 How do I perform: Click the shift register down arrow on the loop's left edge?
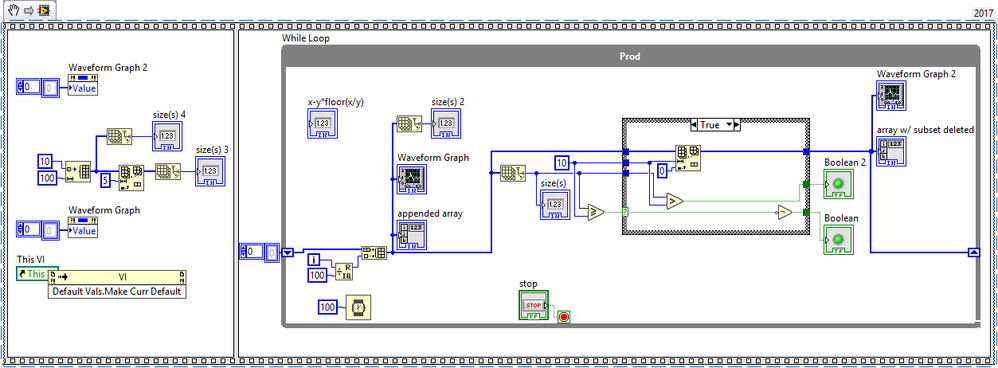(x=288, y=252)
